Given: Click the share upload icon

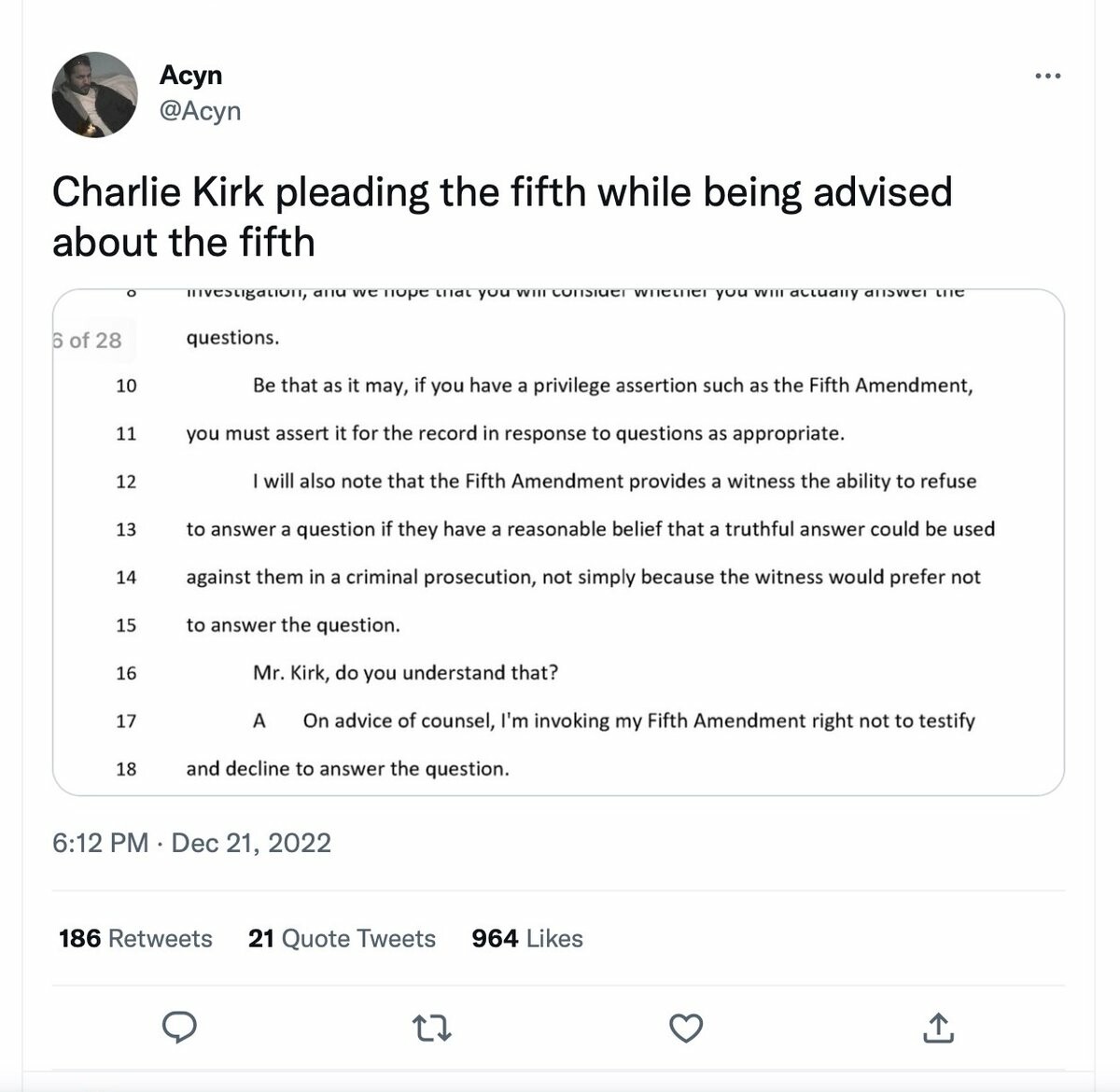Looking at the screenshot, I should pyautogui.click(x=938, y=1028).
